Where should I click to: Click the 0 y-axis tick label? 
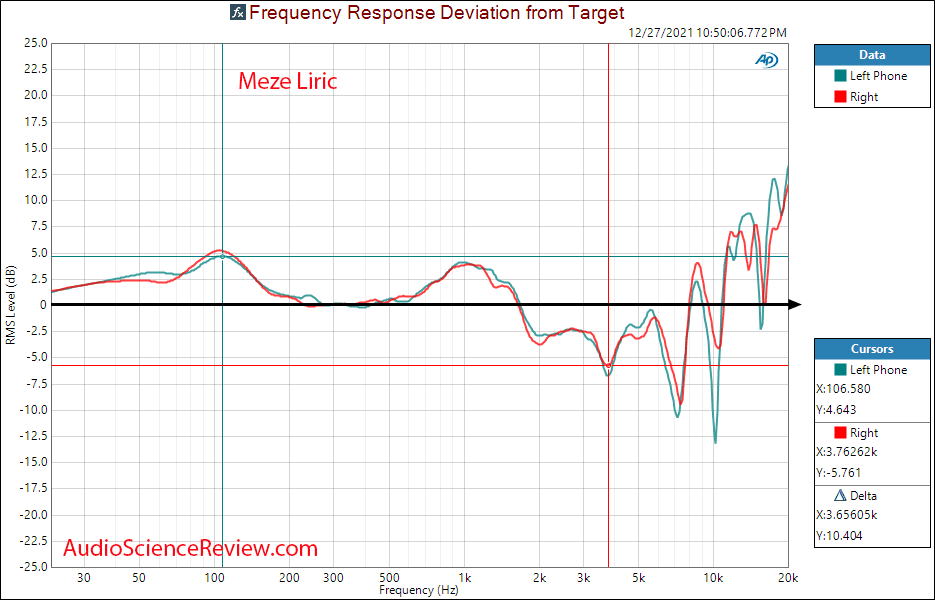[x=43, y=305]
